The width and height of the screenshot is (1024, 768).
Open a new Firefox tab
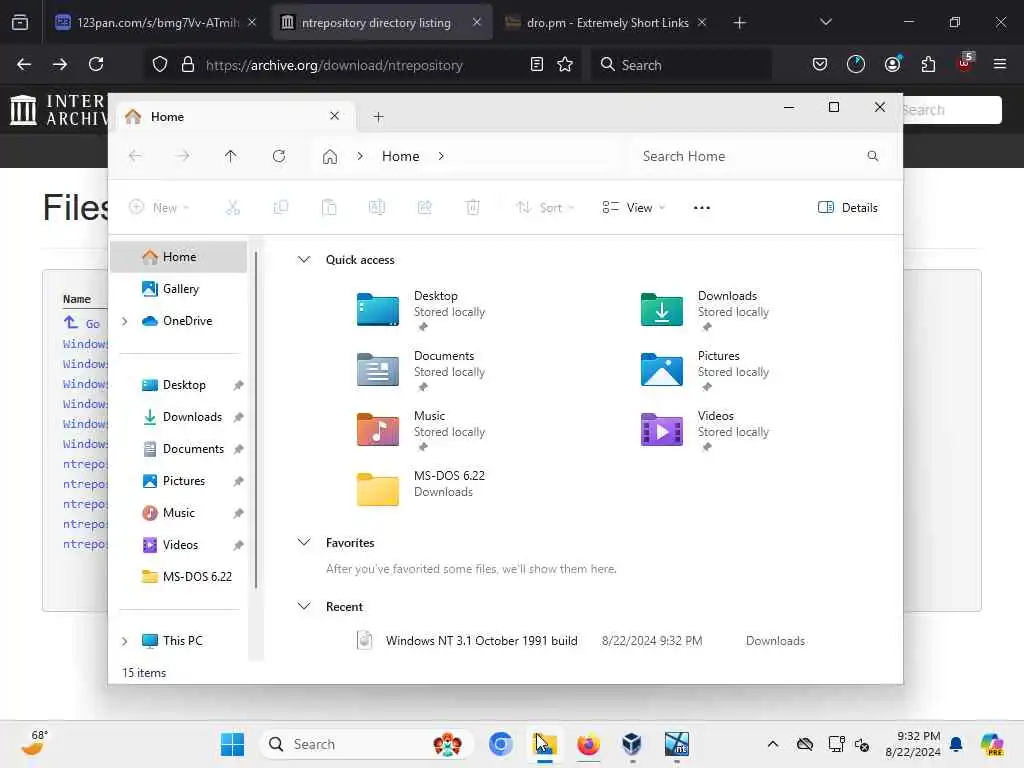(739, 23)
